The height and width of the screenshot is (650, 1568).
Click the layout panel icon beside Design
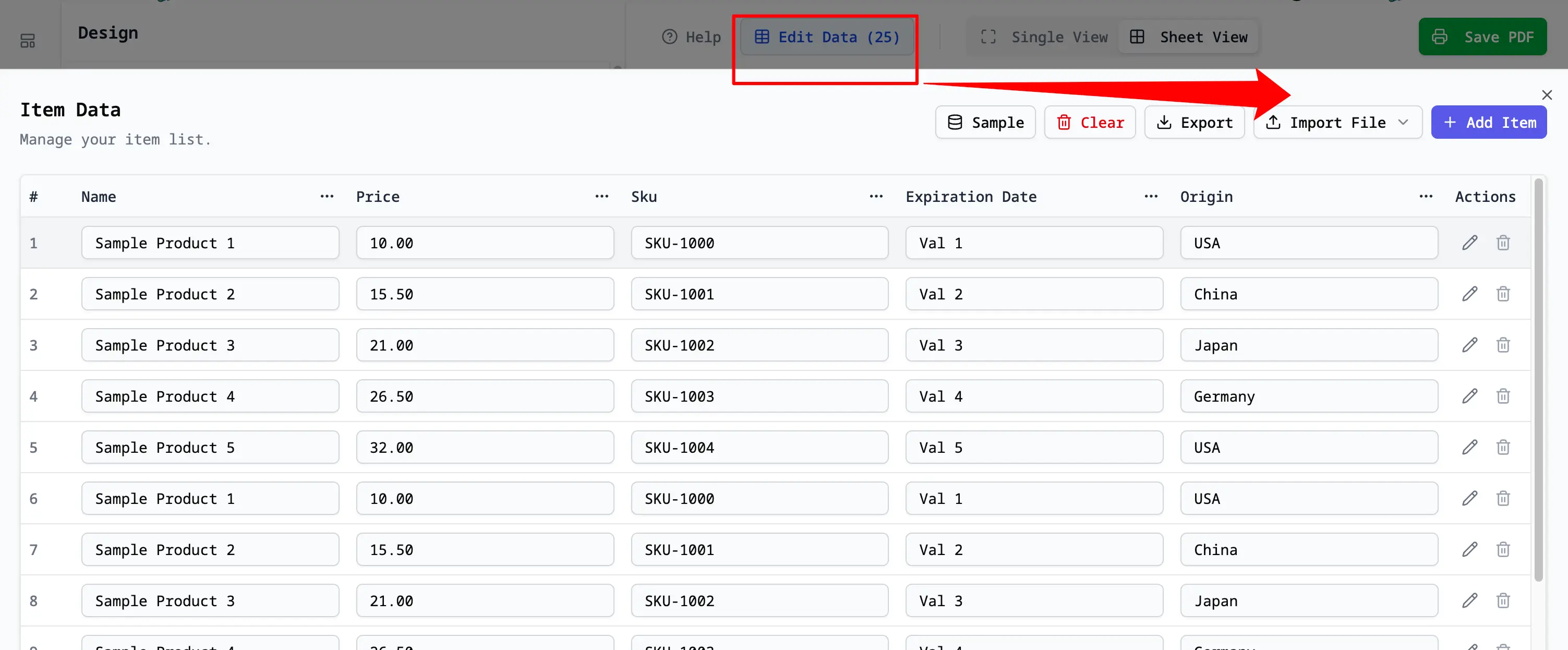(x=28, y=40)
